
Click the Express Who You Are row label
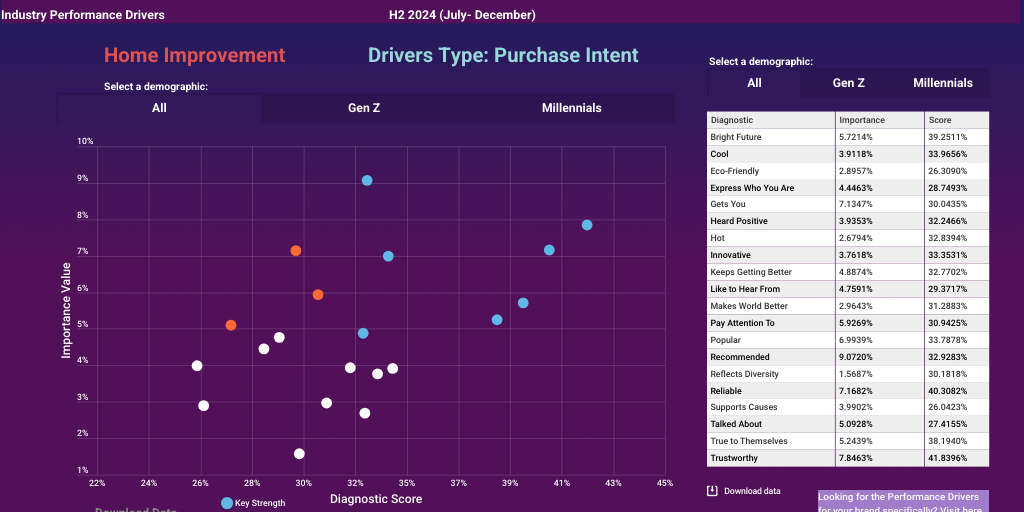(752, 188)
